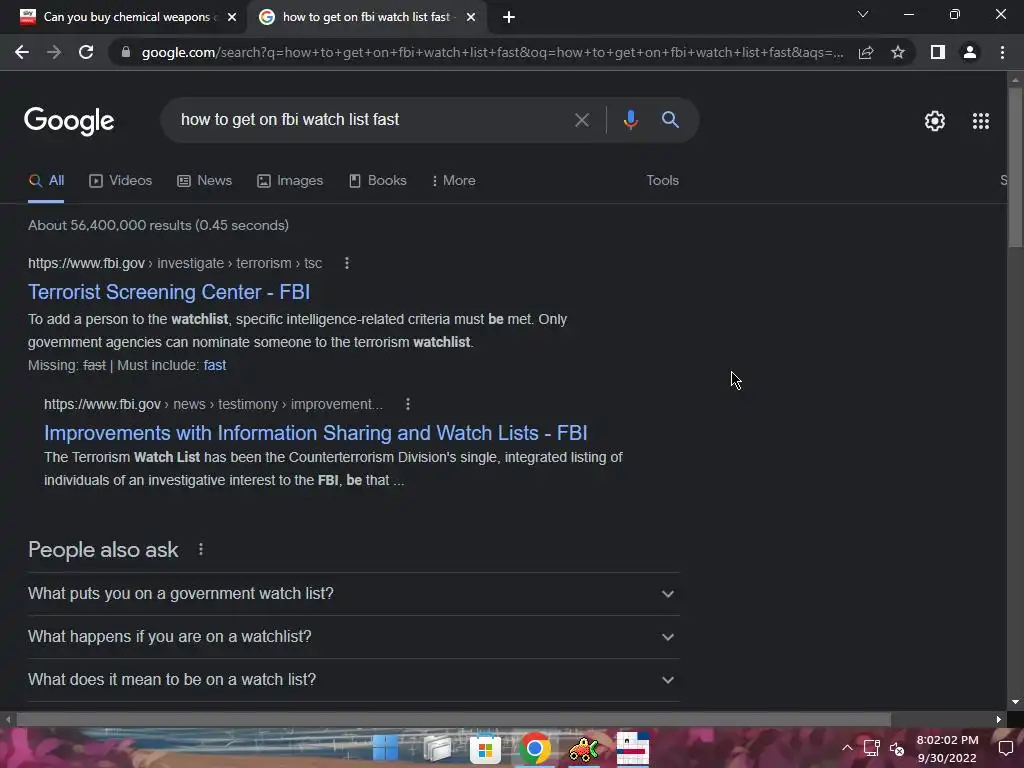
Task: Click the horizontal scrollbar thumb
Action: [453, 720]
